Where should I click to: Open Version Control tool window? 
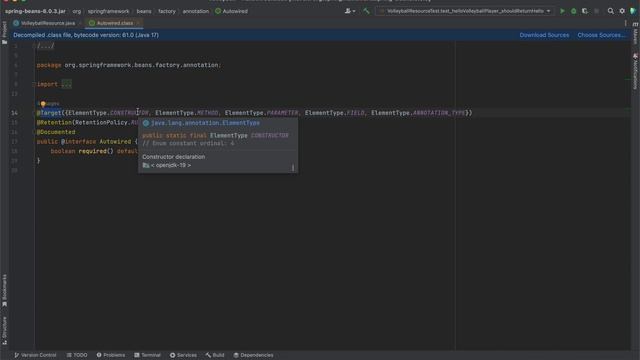36,355
